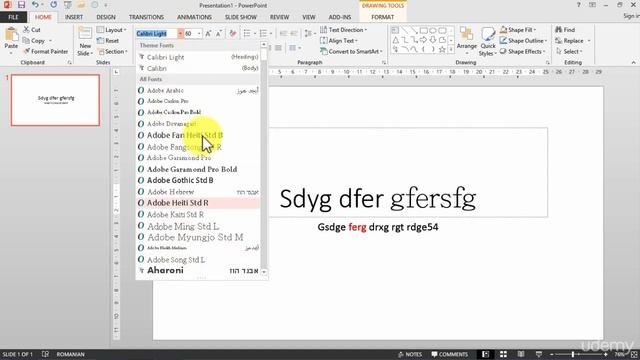The height and width of the screenshot is (360, 640).
Task: Insert a New Slide
Action: coord(85,42)
